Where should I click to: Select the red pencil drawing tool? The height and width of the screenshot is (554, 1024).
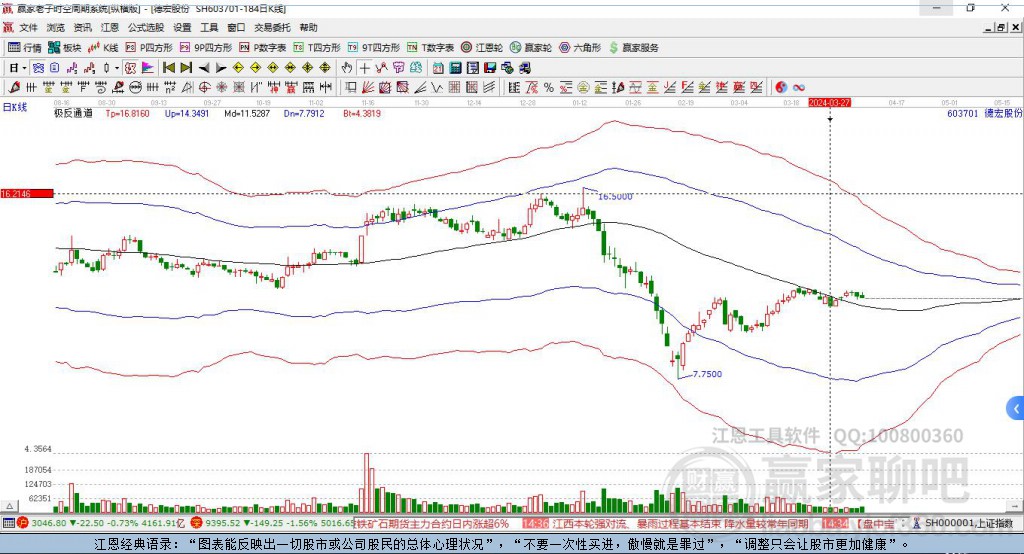(14, 88)
